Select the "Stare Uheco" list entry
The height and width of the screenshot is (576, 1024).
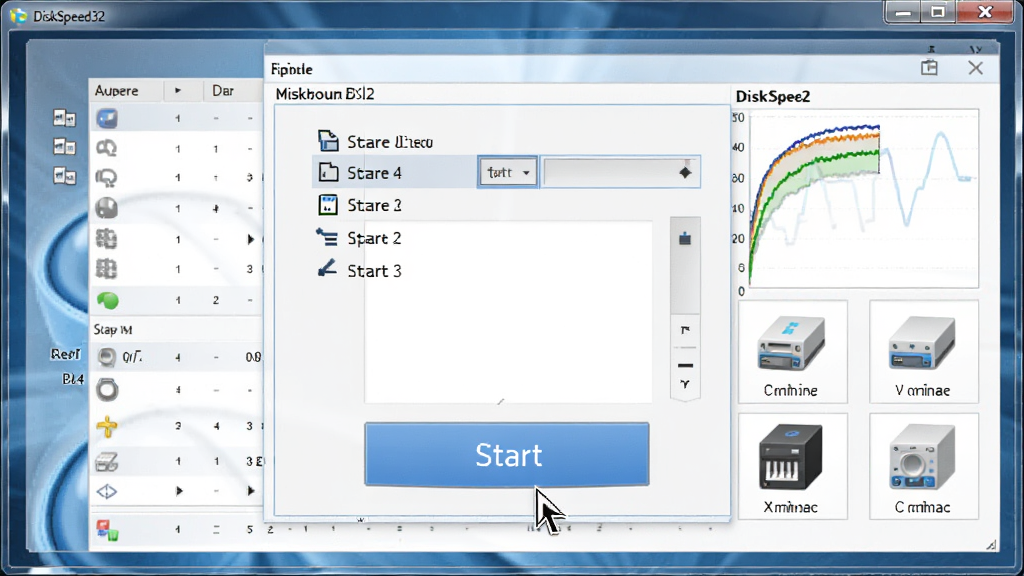click(x=375, y=142)
